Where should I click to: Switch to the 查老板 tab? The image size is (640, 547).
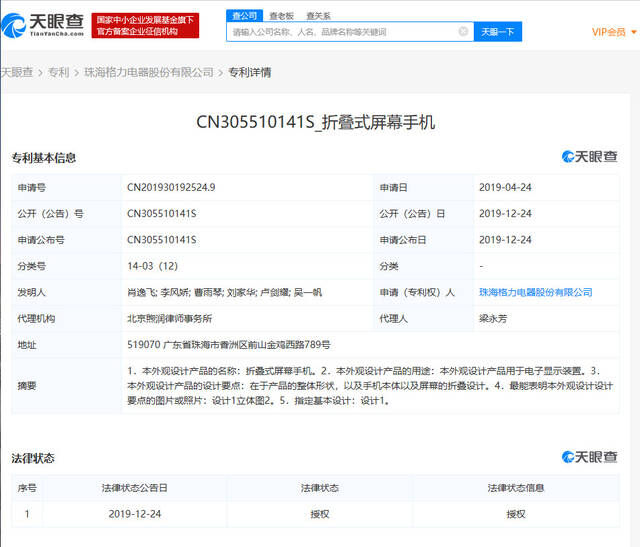coord(282,16)
